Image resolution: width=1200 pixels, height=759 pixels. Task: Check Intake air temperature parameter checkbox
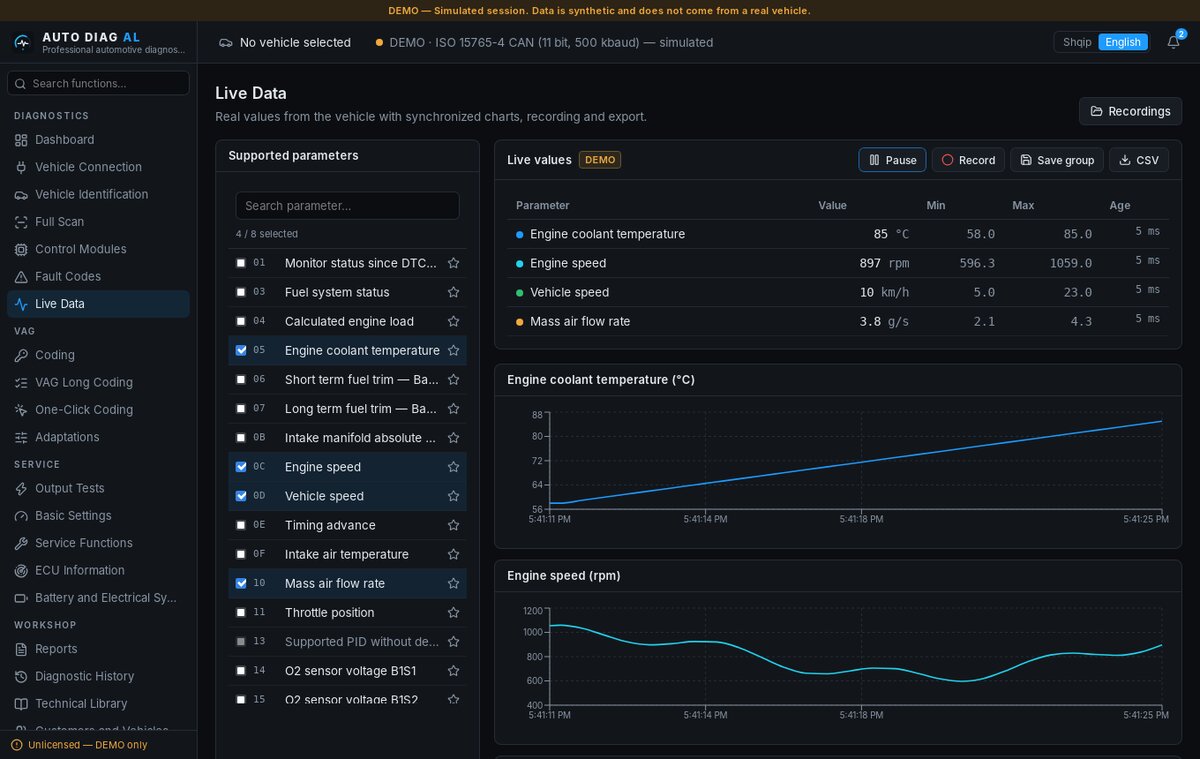coord(241,554)
